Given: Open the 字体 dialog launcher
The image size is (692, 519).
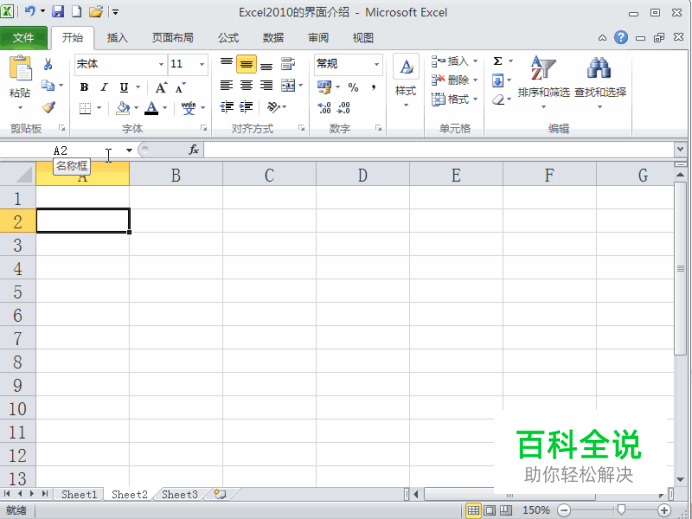Looking at the screenshot, I should (x=204, y=128).
